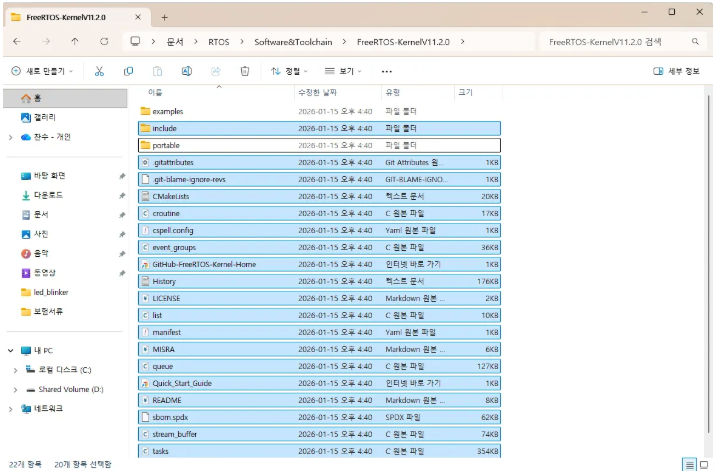This screenshot has height=474, width=714.
Task: Click the Cut scissors icon
Action: coord(99,71)
